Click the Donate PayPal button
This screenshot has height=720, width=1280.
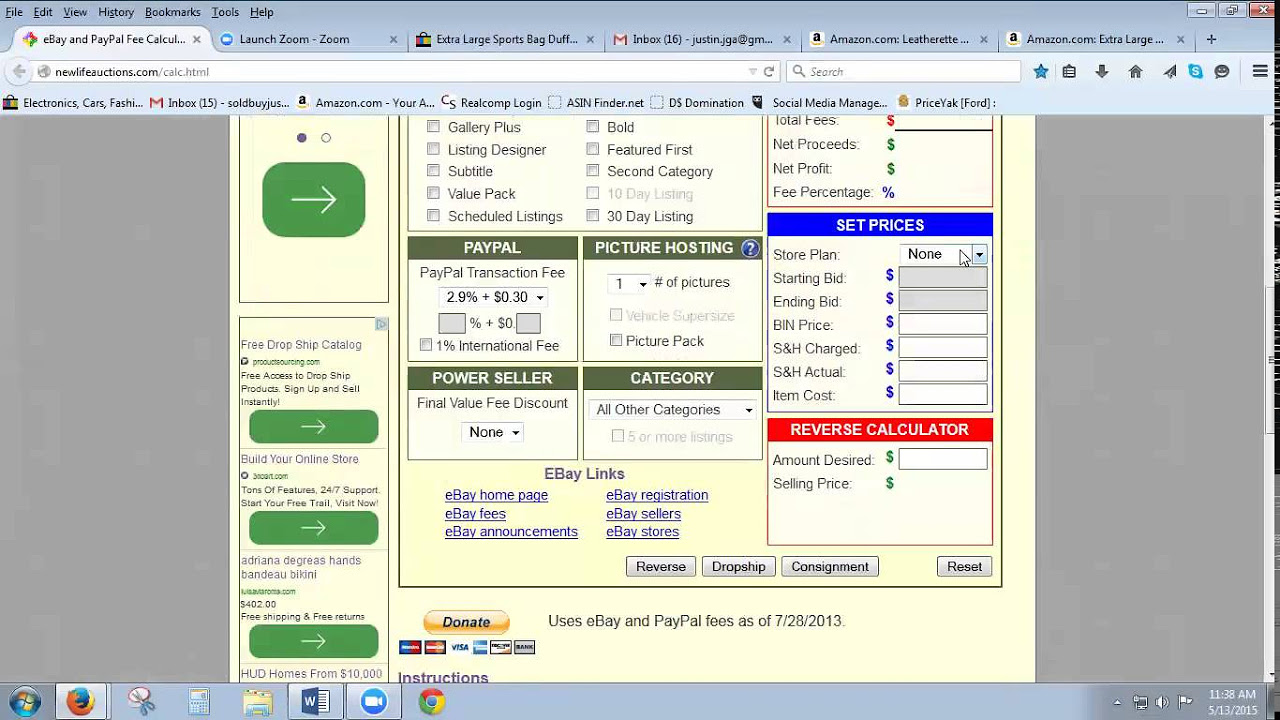coord(466,622)
